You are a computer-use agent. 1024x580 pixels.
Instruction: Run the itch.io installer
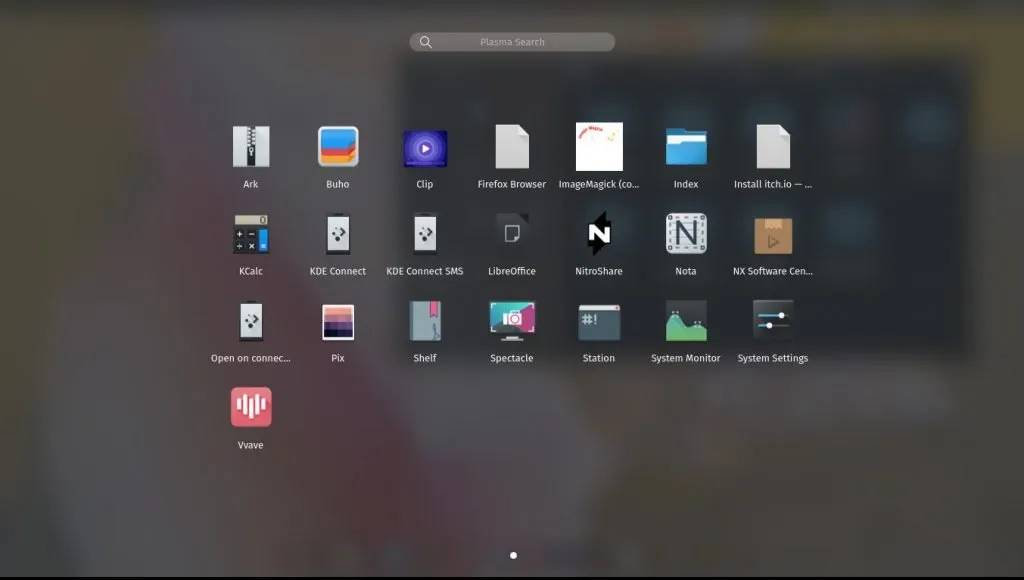click(x=772, y=148)
